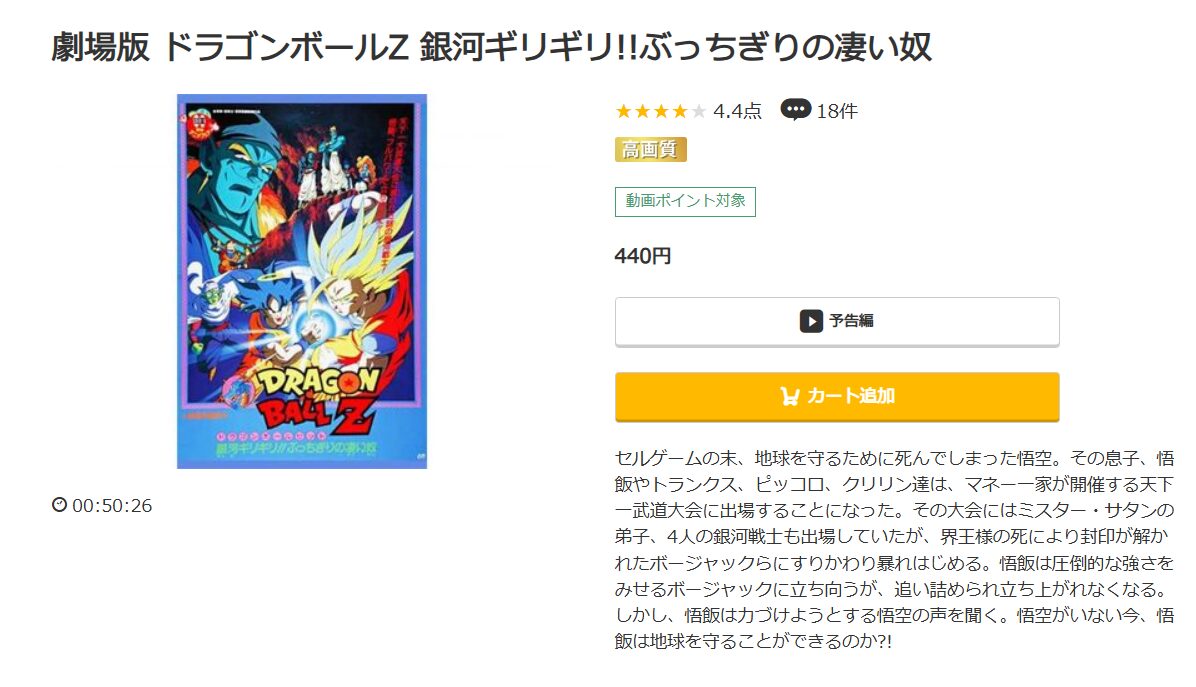Click the 4.4点 rating score
The width and height of the screenshot is (1196, 687).
coord(737,111)
